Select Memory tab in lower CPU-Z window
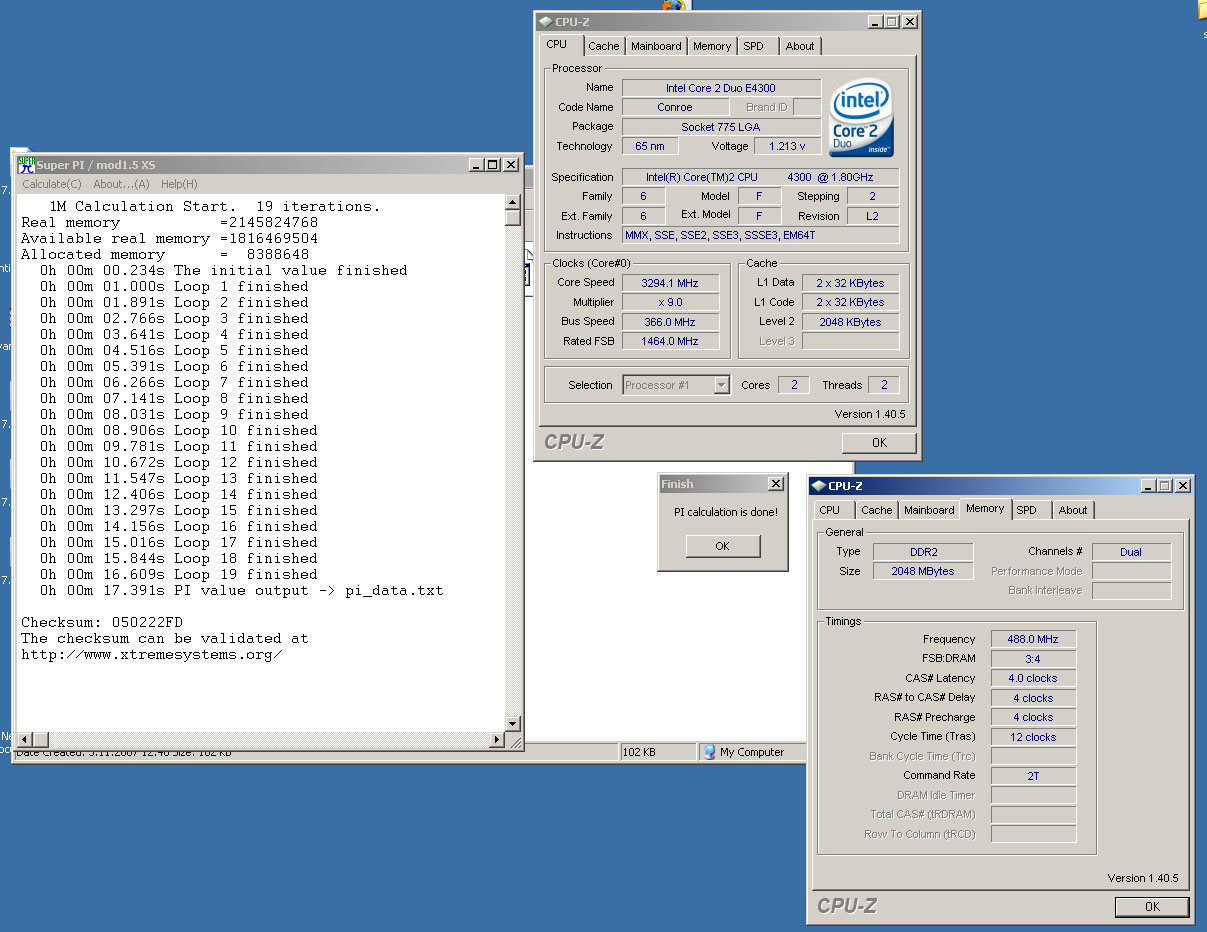The height and width of the screenshot is (932, 1207). tap(985, 509)
